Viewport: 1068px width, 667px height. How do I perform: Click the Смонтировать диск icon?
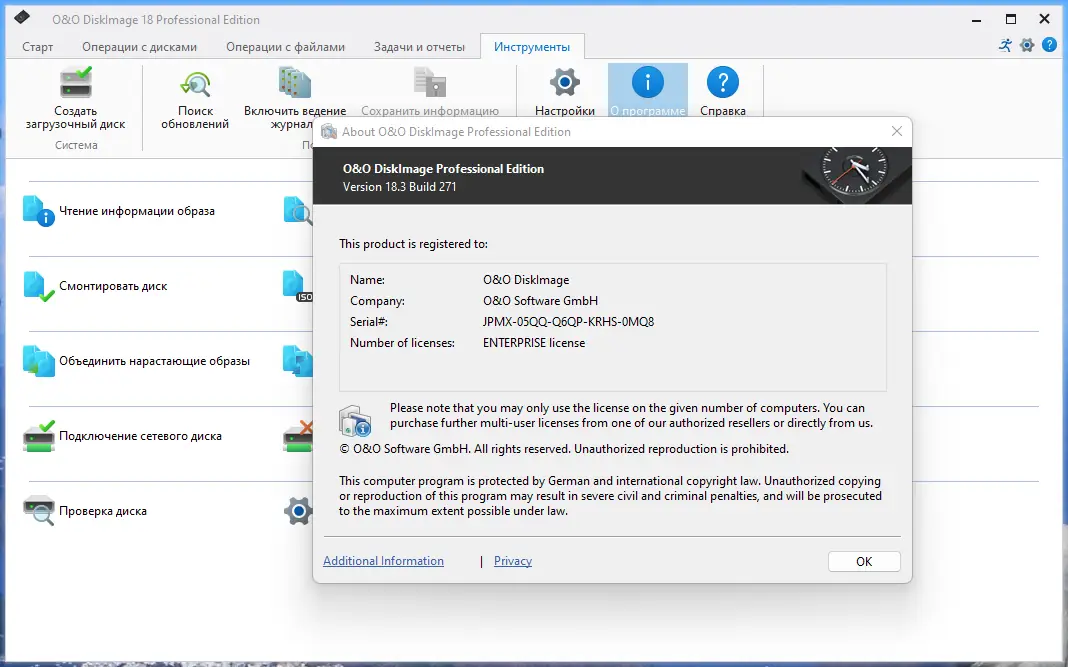pos(39,286)
